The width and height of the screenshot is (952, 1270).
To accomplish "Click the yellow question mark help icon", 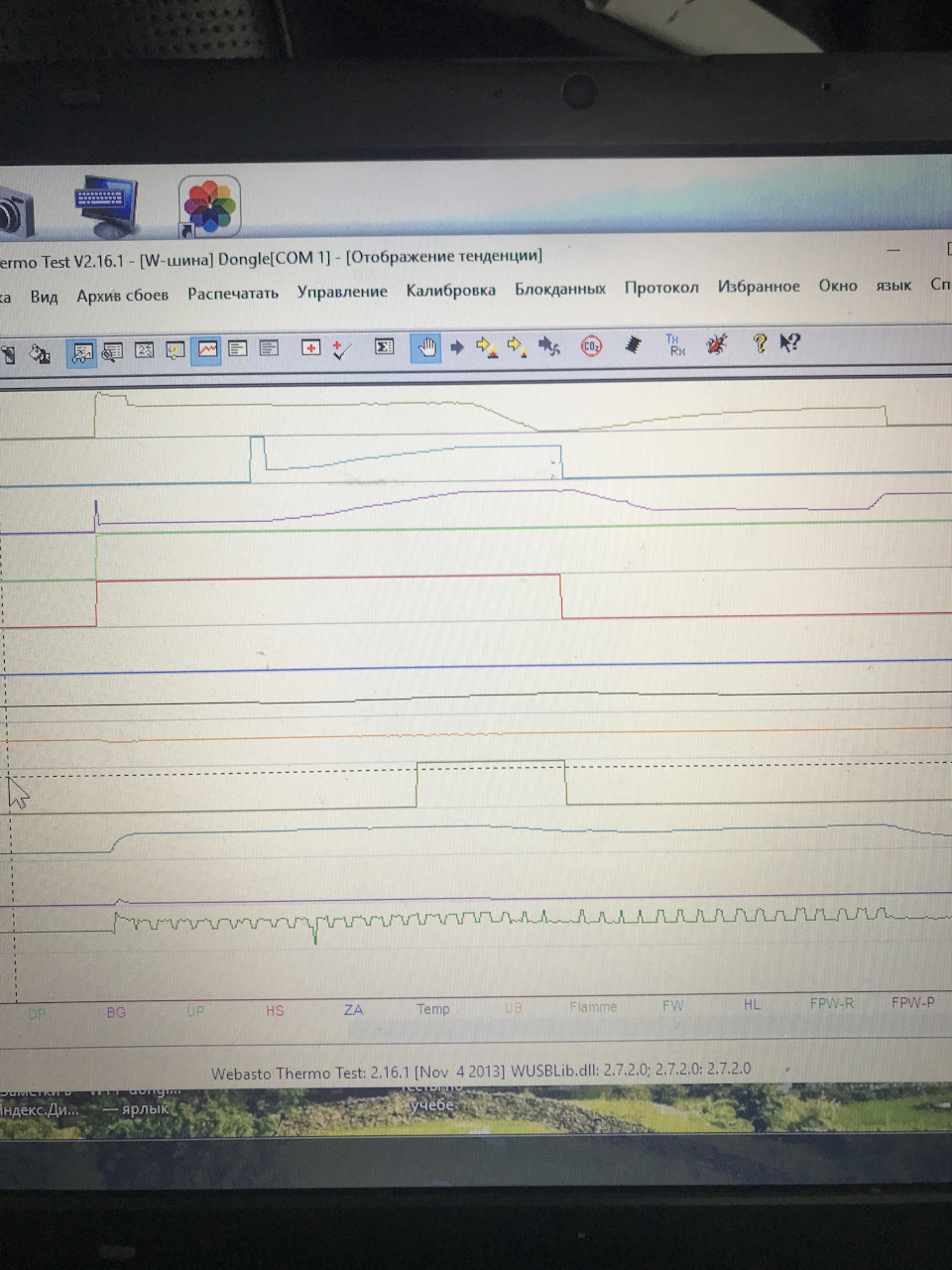I will 760,343.
